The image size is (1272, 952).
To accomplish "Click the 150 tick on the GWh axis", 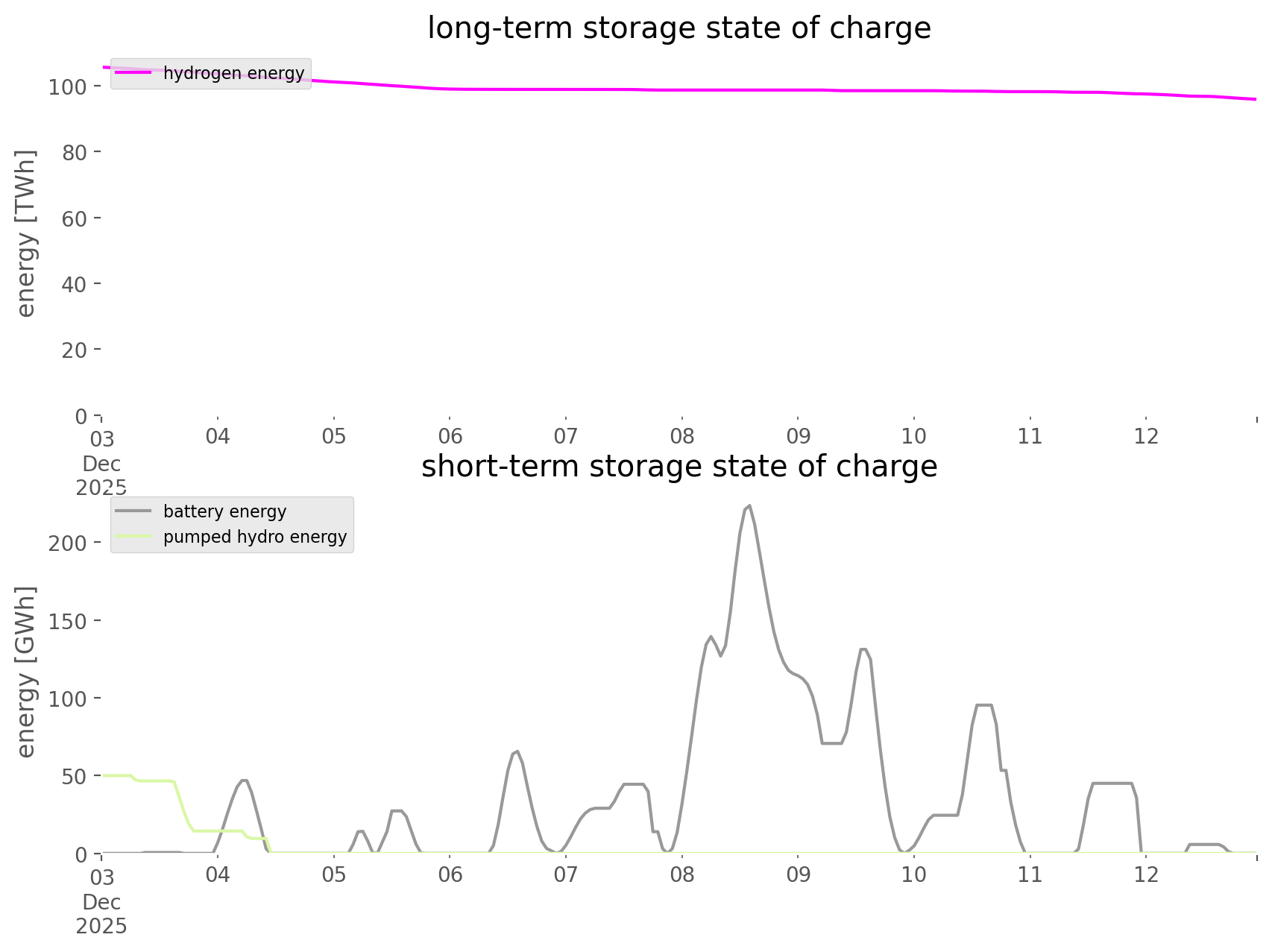I will [68, 621].
